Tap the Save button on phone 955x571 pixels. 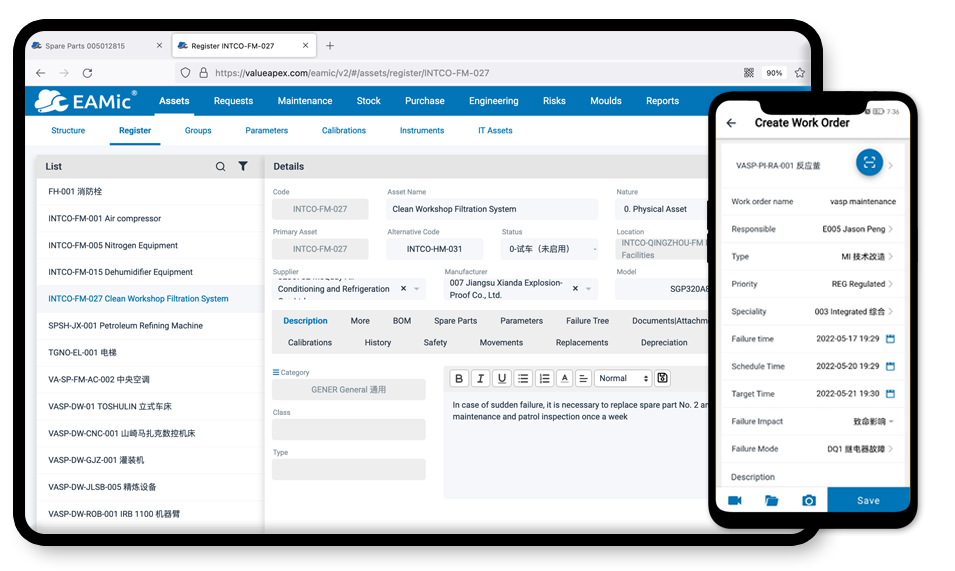(869, 500)
